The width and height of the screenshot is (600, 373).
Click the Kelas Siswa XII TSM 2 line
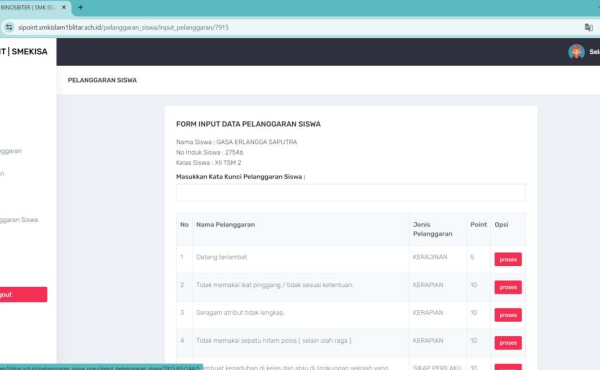click(209, 163)
